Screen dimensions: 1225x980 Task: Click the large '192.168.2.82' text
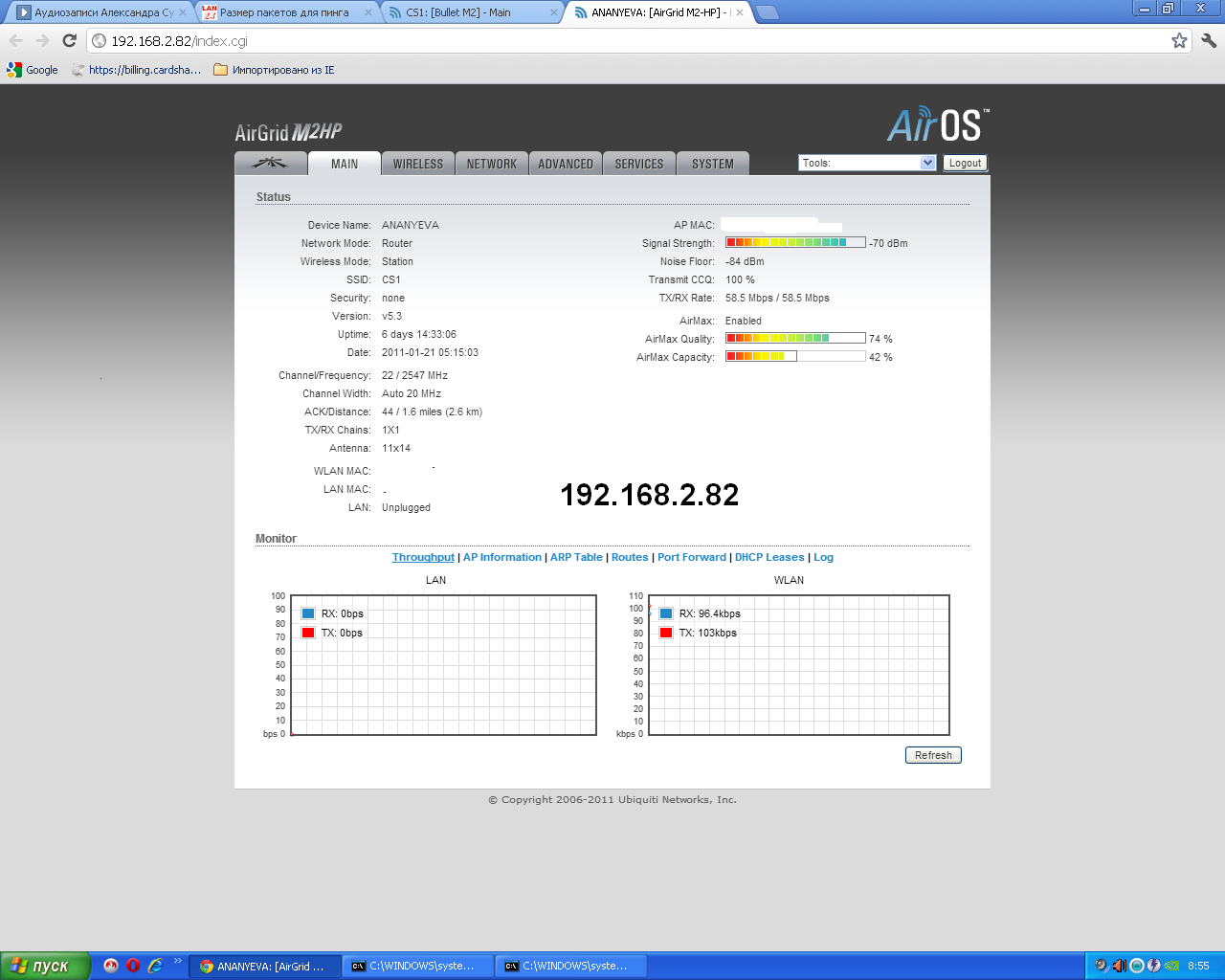pos(650,495)
